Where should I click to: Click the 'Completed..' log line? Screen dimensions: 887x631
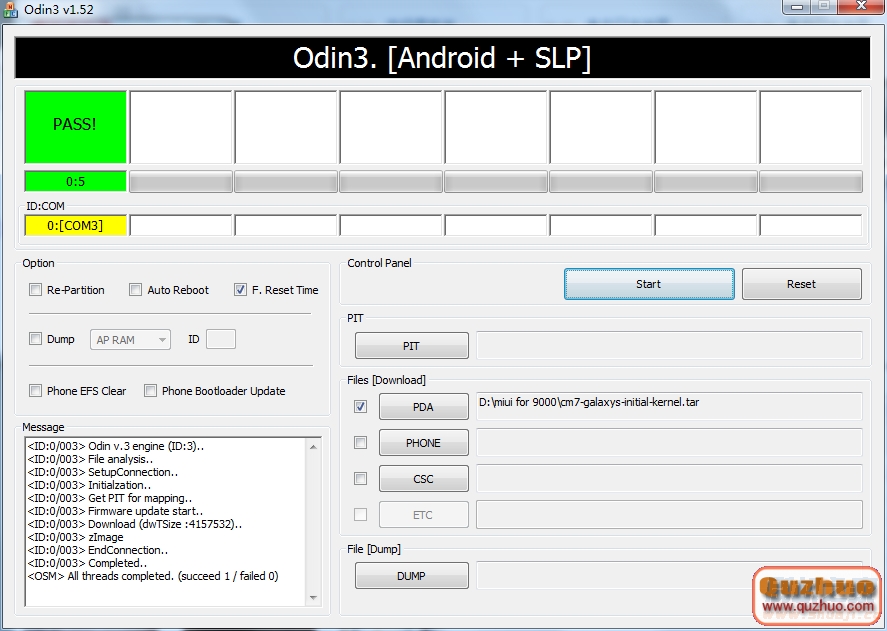point(88,563)
